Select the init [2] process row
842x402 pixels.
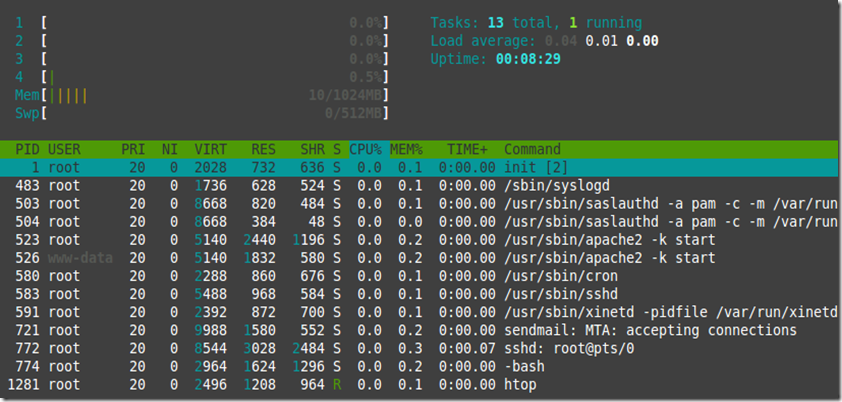(x=419, y=167)
